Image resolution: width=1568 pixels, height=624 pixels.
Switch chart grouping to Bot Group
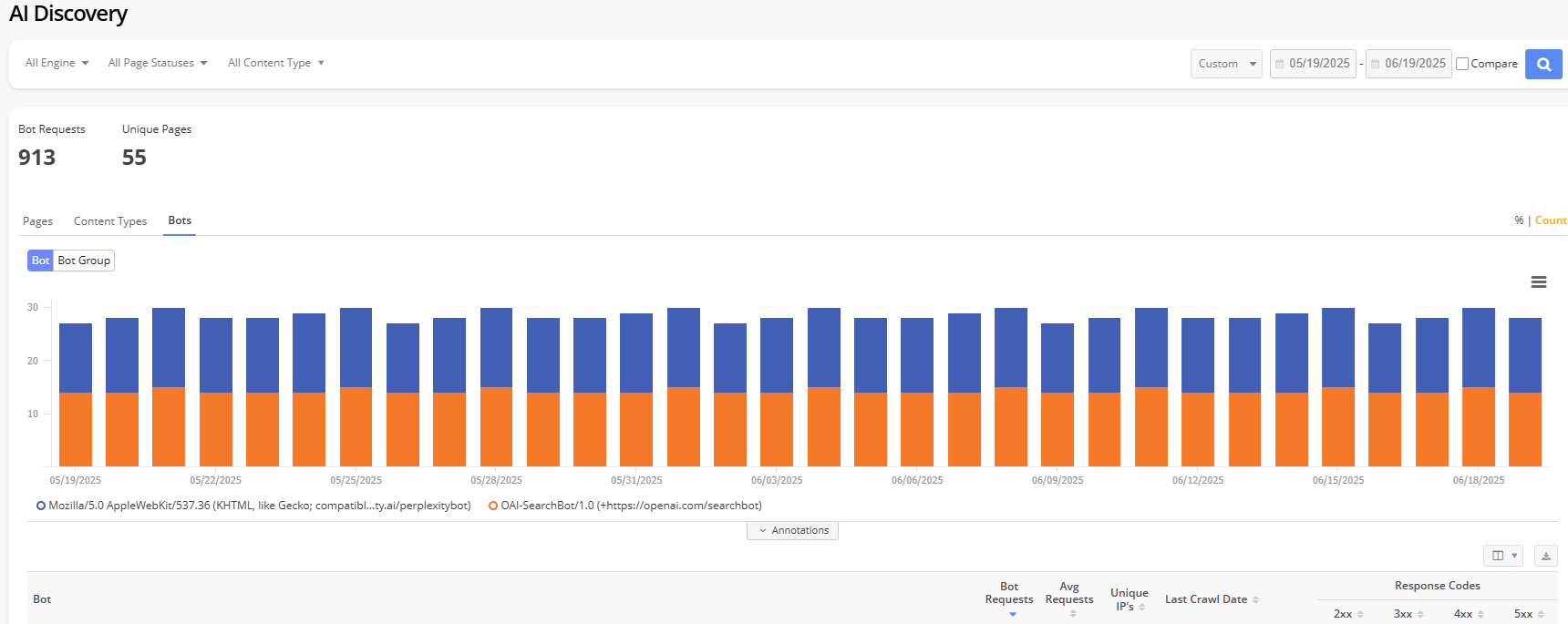[x=84, y=261]
